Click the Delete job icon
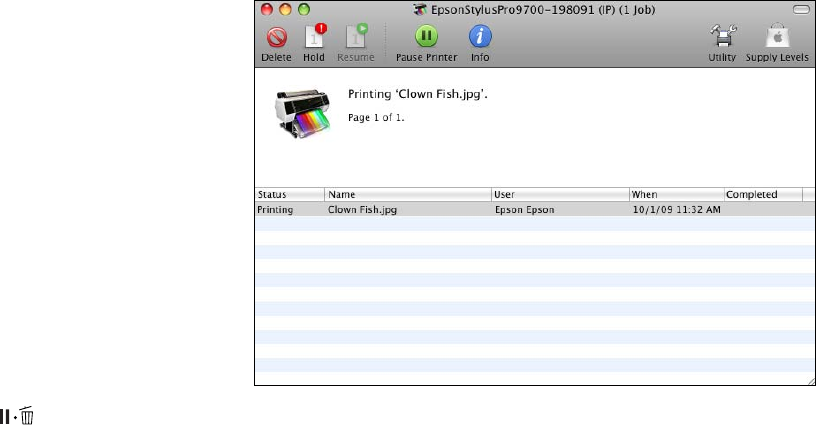816x426 pixels. click(x=276, y=37)
